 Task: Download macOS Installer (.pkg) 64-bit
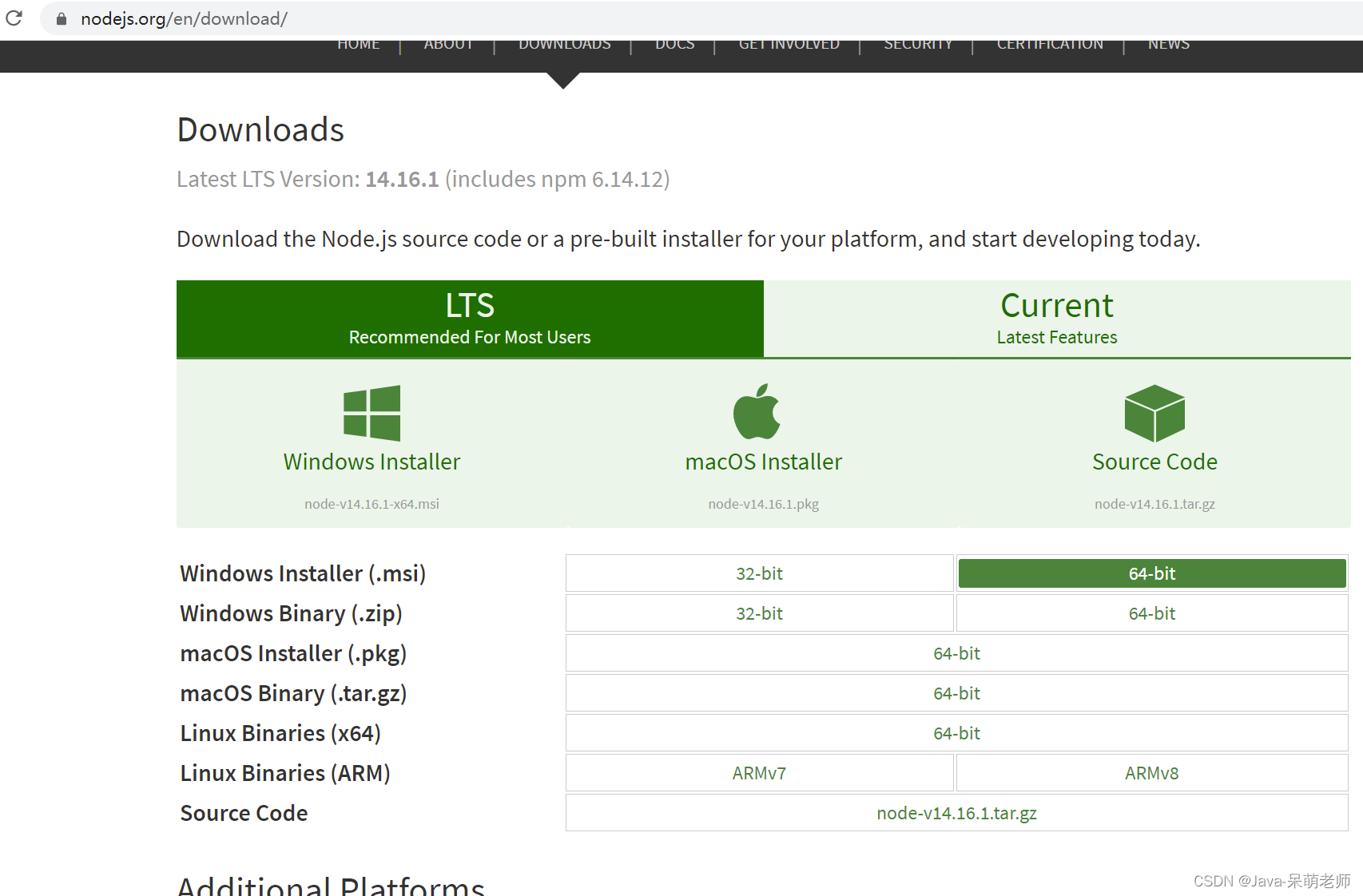coord(957,653)
